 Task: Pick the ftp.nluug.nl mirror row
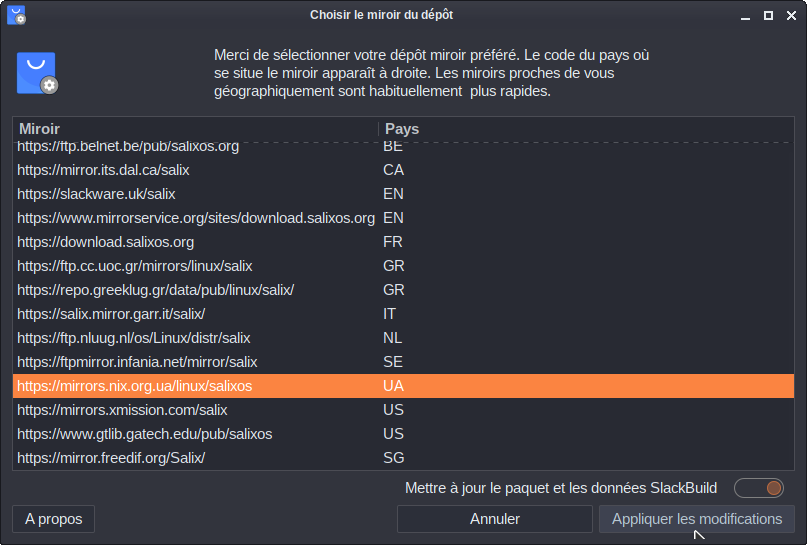134,338
